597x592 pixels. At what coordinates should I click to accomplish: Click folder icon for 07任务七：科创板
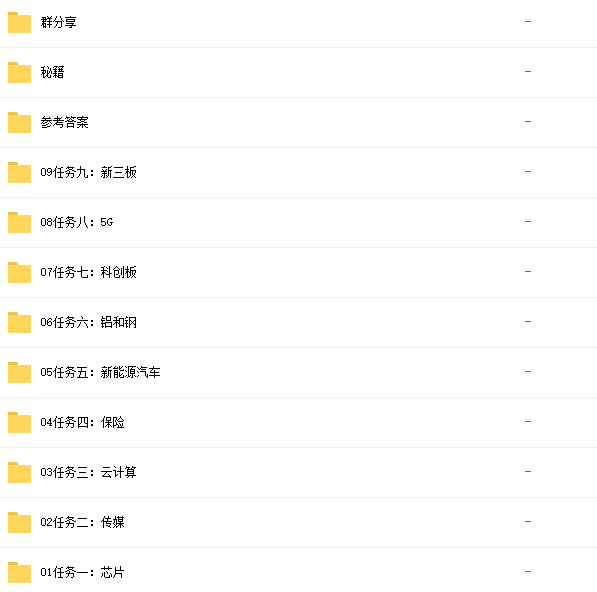click(x=19, y=273)
